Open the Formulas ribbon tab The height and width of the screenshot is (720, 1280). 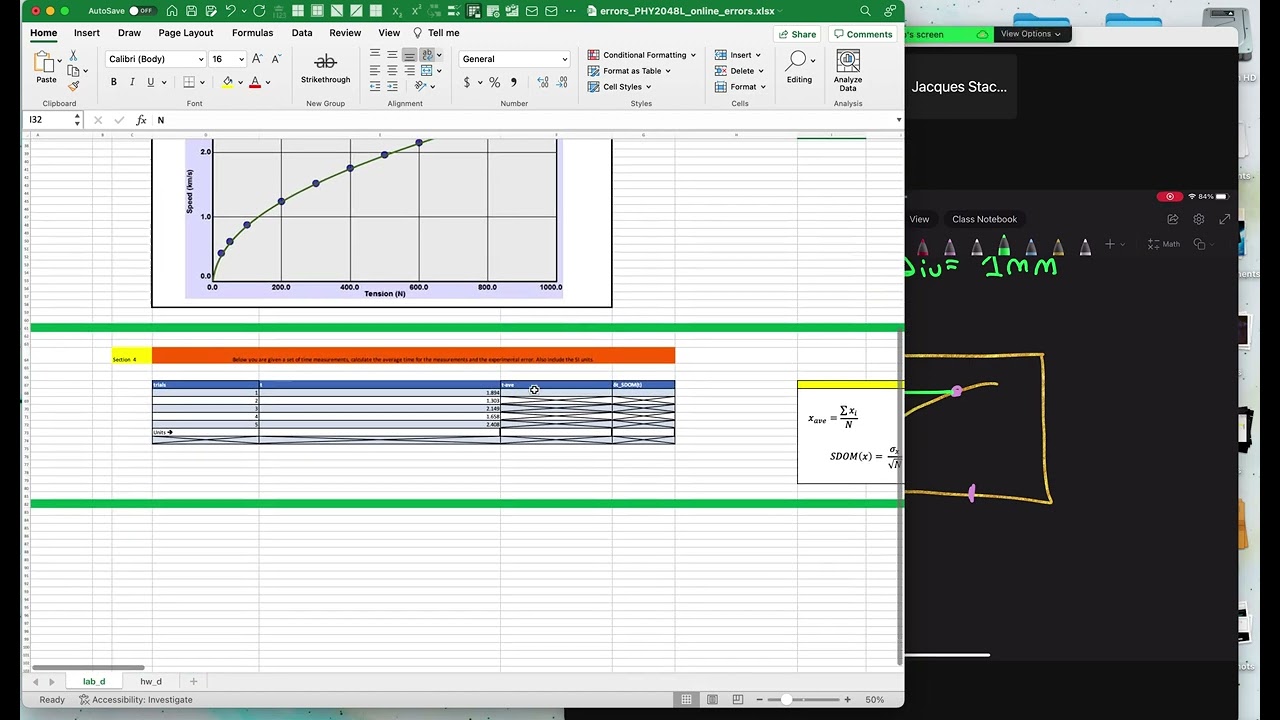click(x=252, y=33)
